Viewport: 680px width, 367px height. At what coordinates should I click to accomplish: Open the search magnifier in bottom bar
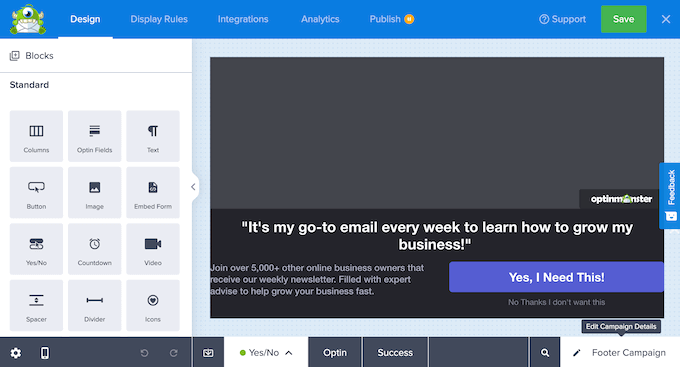[x=545, y=353]
